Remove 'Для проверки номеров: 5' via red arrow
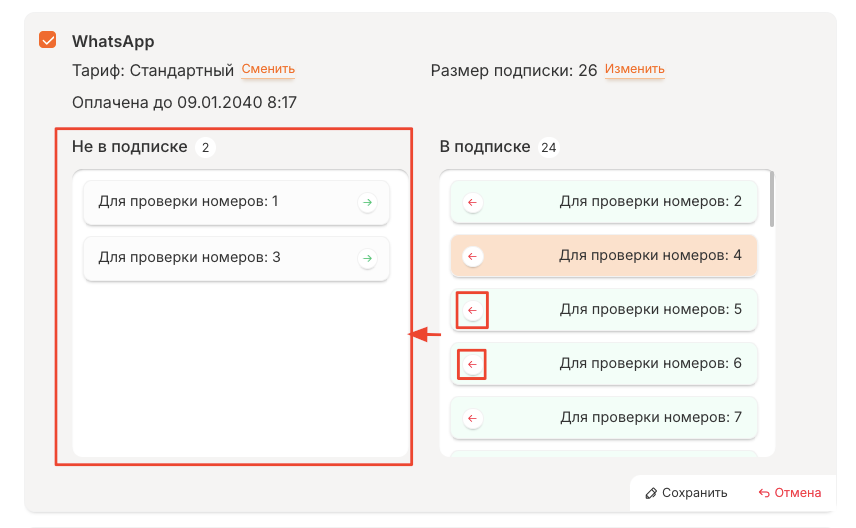Image resolution: width=856 pixels, height=528 pixels. coord(473,310)
